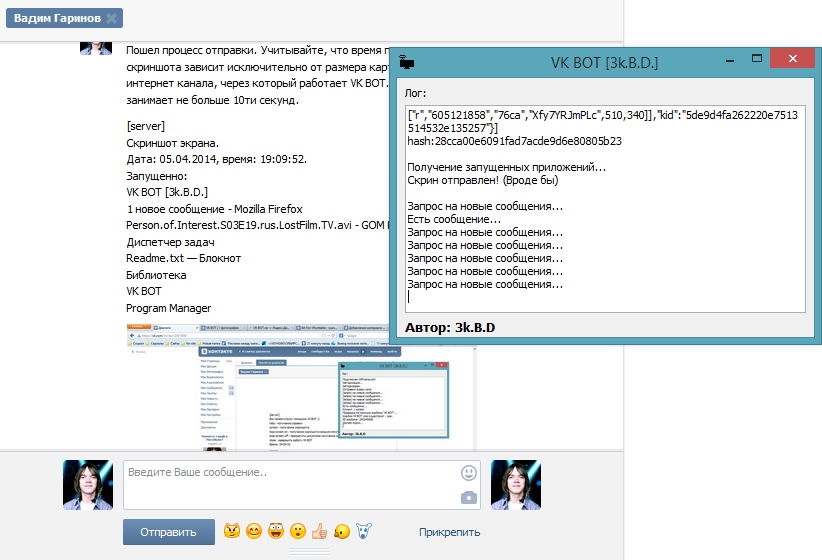822x560 pixels.
Task: Click the '[server]' line in the chat
Action: pyautogui.click(x=145, y=126)
